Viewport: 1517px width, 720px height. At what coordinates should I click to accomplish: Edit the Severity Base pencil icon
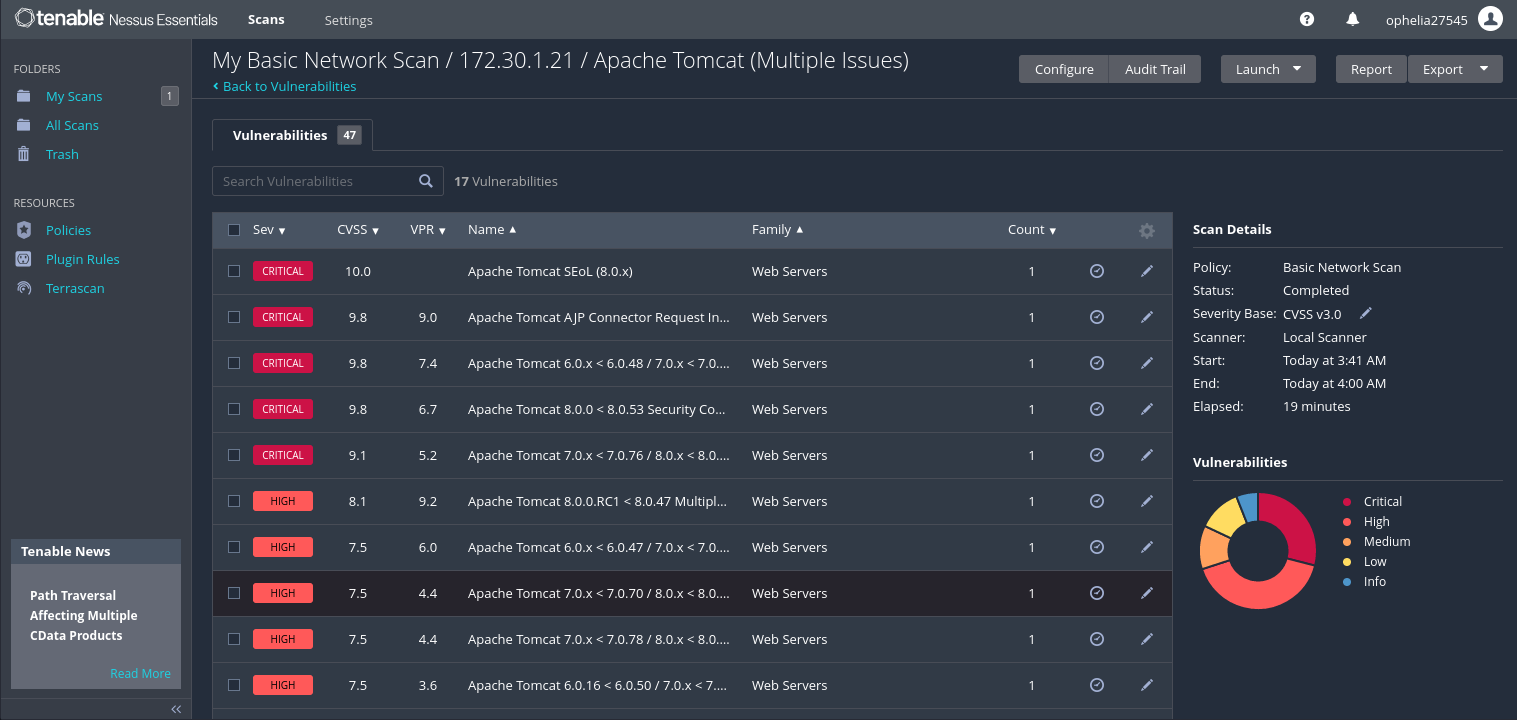[x=1366, y=314]
